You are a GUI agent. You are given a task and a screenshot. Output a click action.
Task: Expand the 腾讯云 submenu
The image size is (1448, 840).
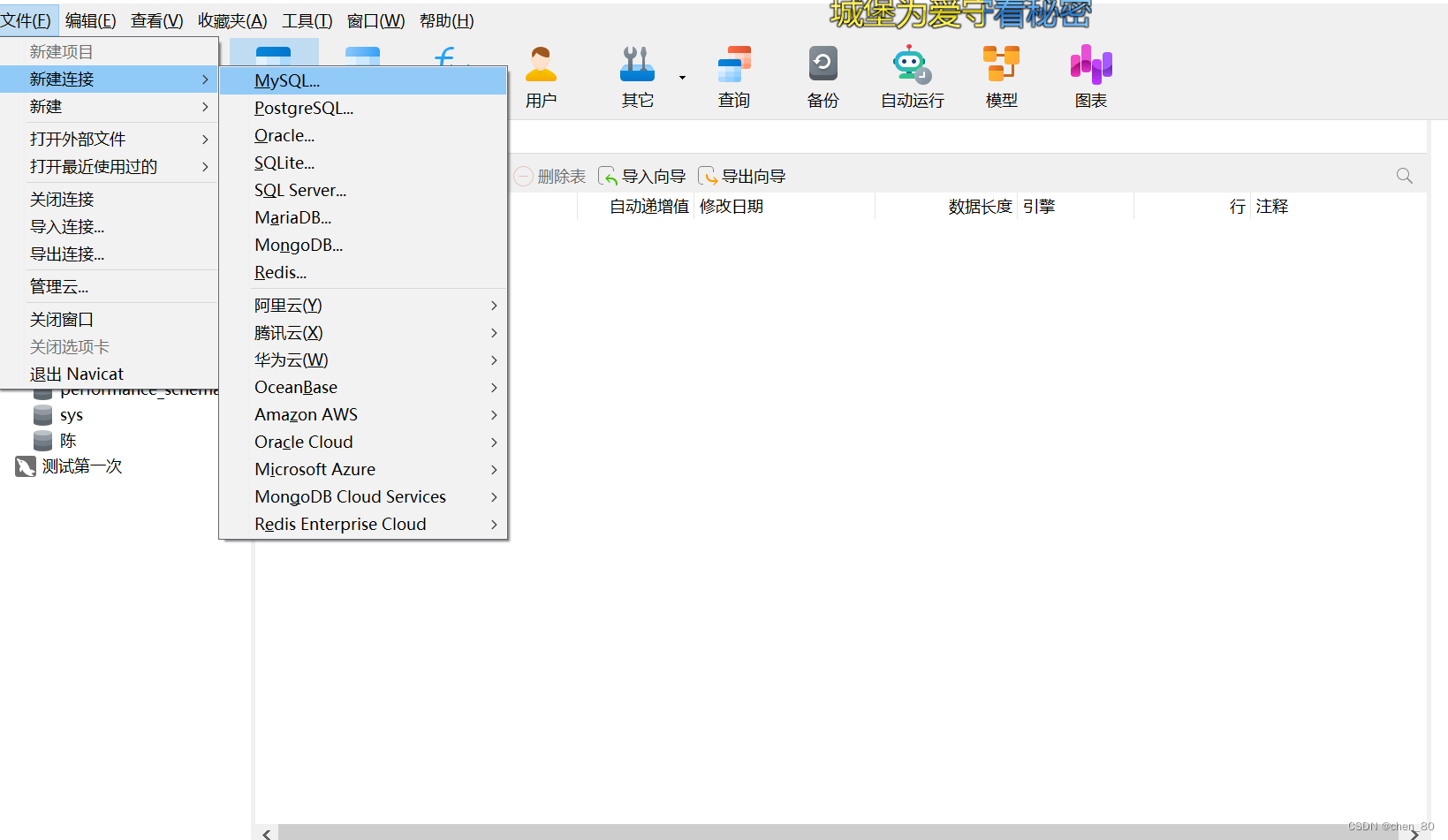(494, 332)
